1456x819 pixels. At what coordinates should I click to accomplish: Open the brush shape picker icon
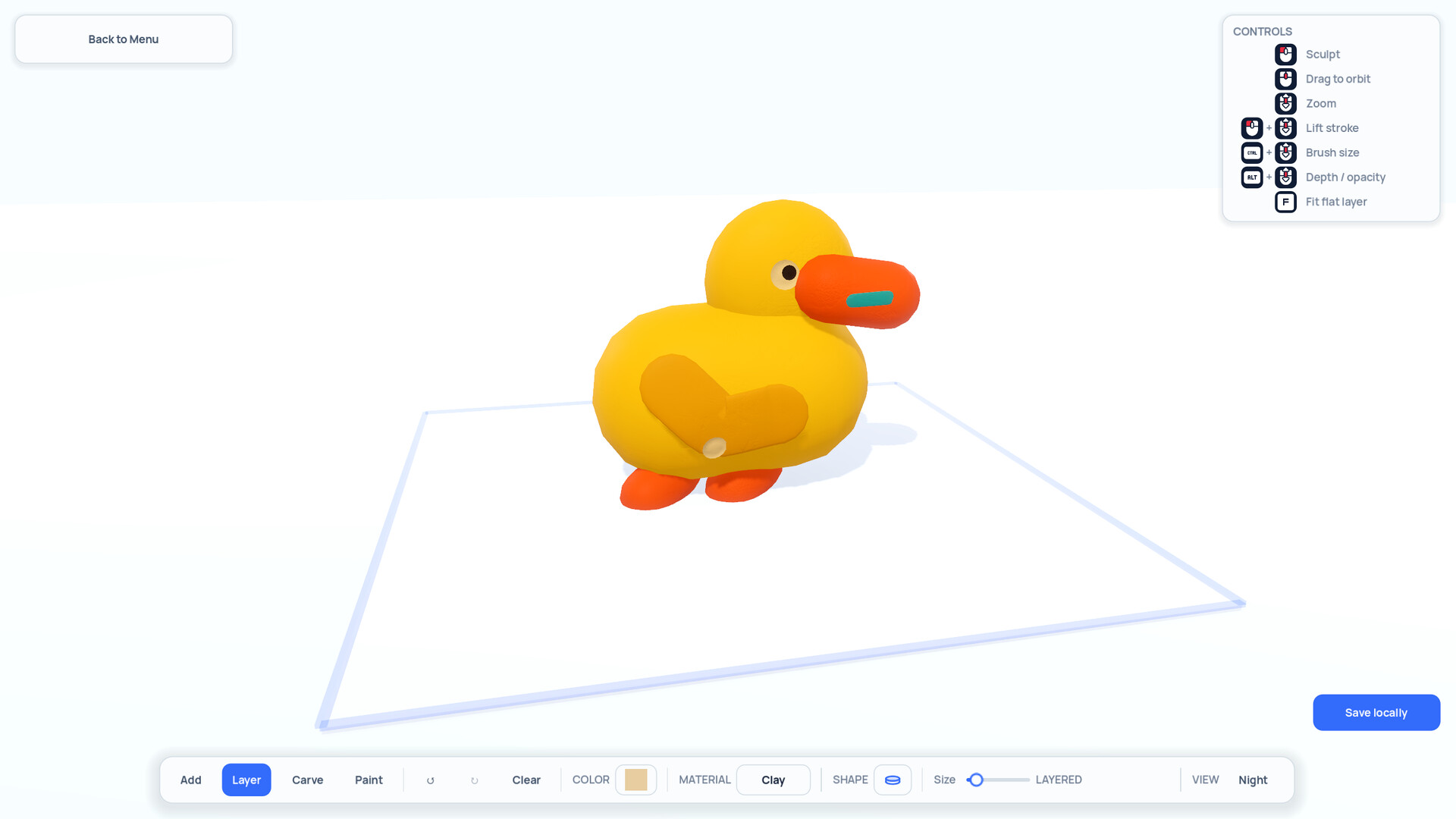pos(893,780)
